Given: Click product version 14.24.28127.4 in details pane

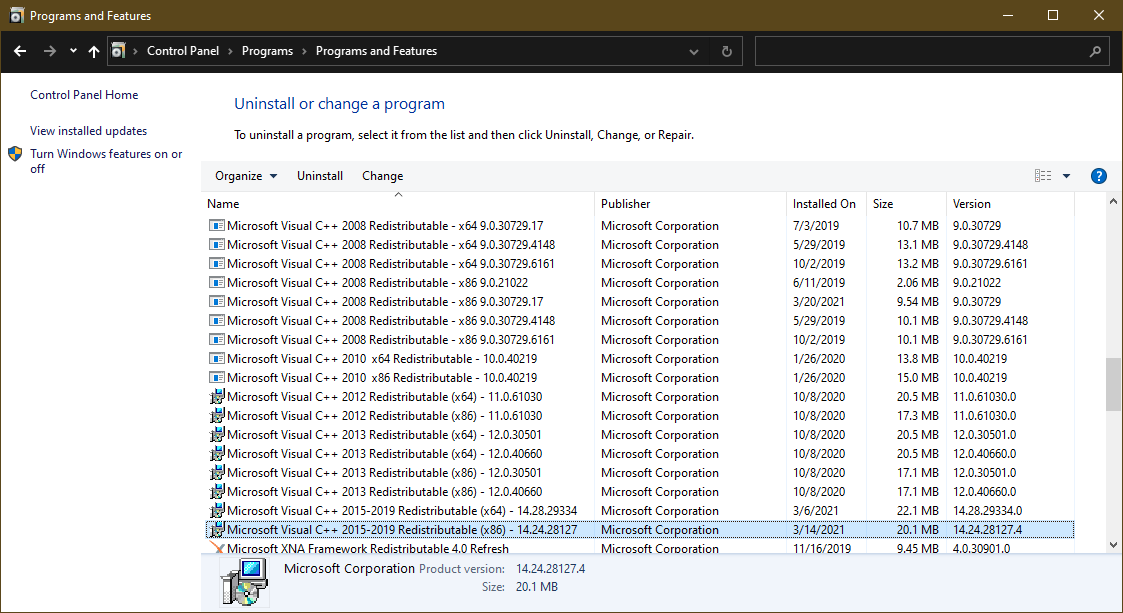Looking at the screenshot, I should [550, 569].
